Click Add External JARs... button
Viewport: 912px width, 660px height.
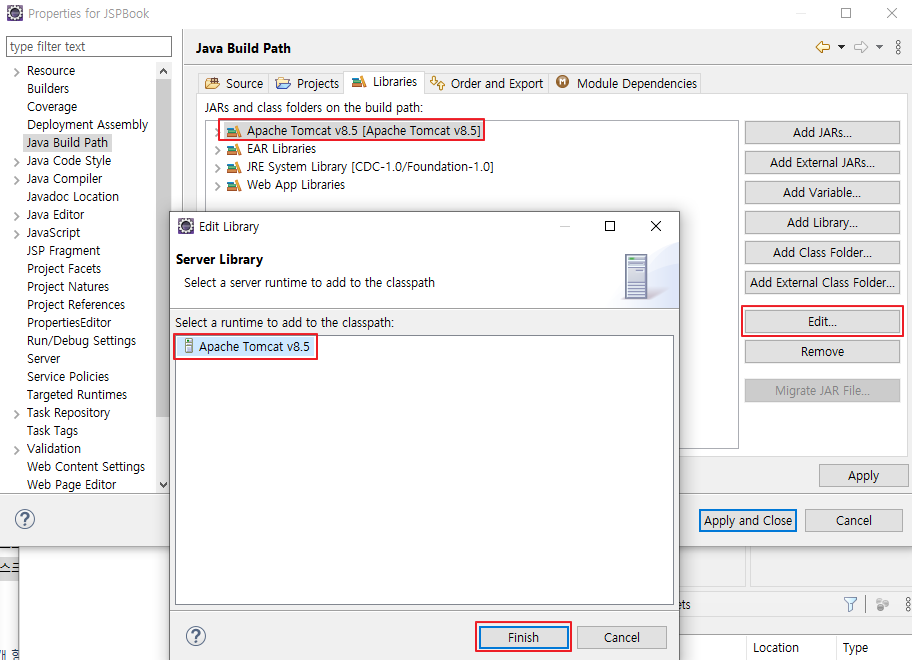click(x=822, y=162)
